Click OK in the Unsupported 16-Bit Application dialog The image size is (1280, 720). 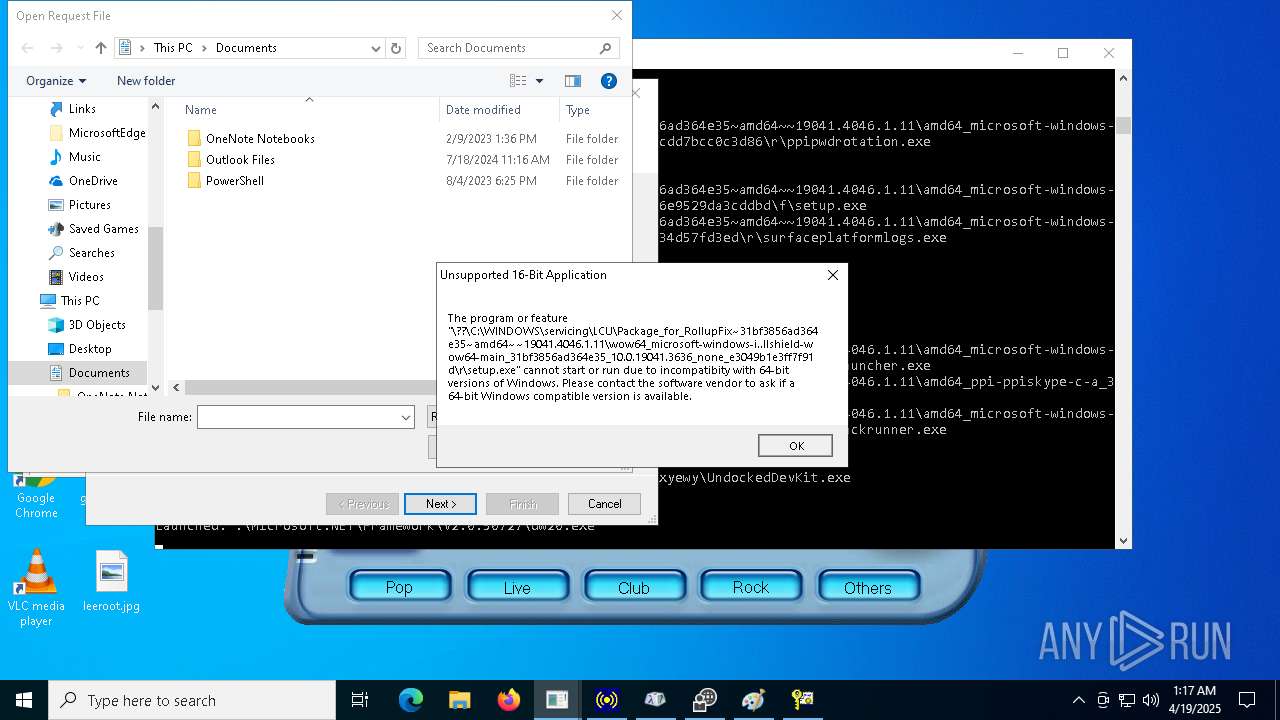pyautogui.click(x=795, y=446)
